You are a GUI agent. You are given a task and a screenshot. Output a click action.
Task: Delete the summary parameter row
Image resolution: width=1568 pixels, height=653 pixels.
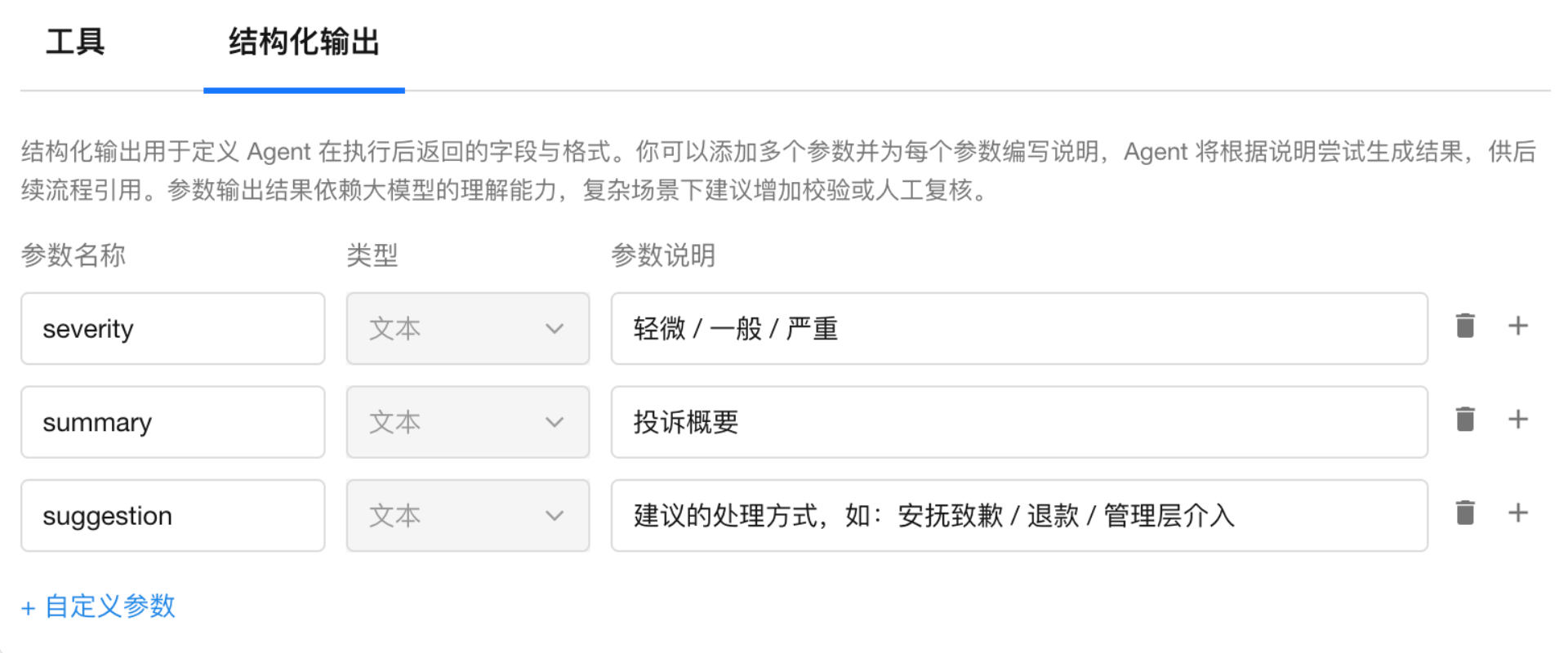point(1465,420)
